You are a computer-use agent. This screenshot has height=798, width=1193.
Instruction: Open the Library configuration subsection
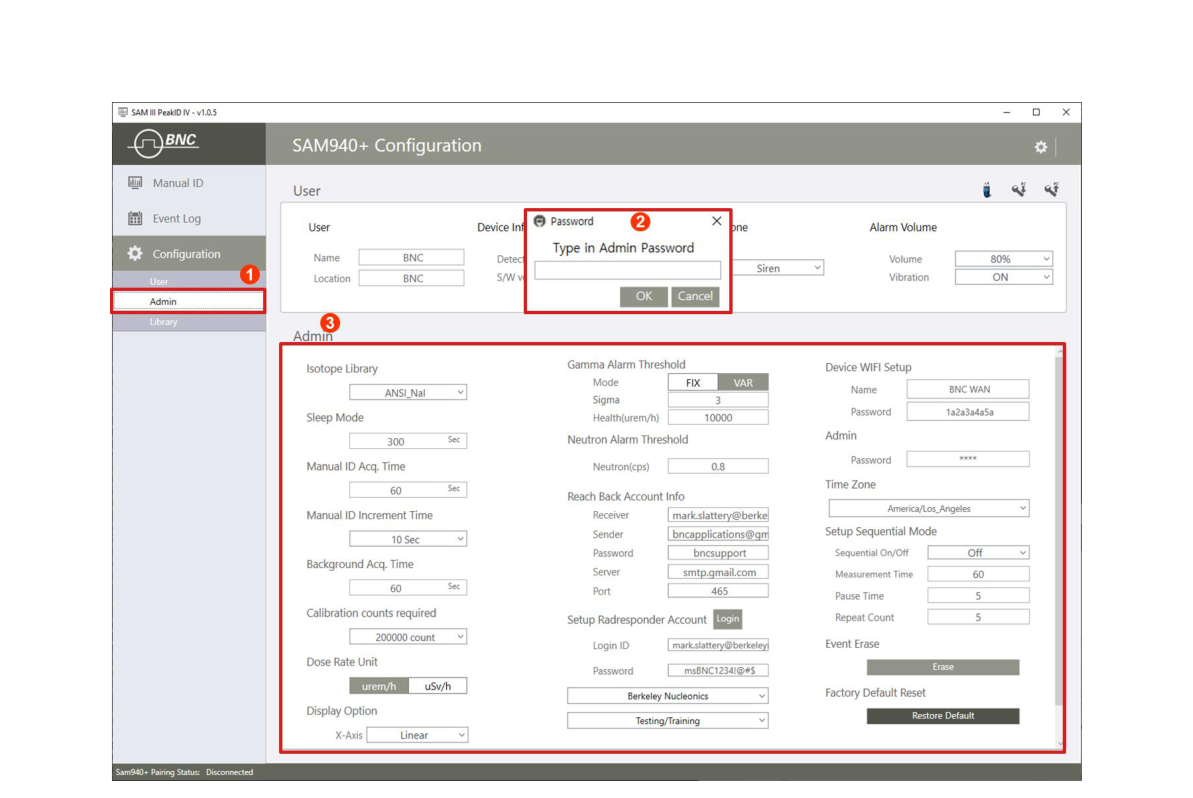[x=189, y=322]
